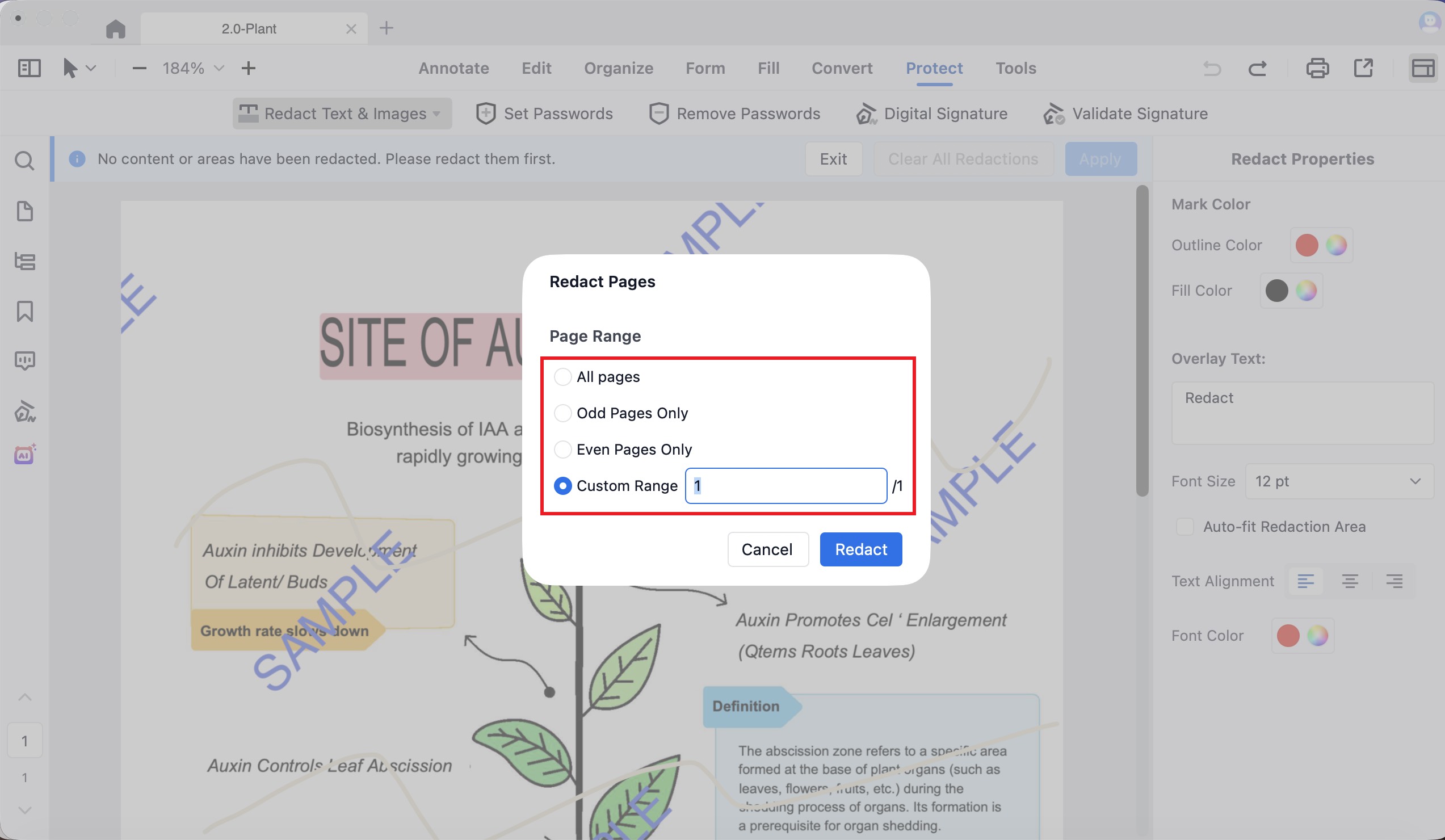Click the Overlay Text box containing Redact

click(1302, 413)
